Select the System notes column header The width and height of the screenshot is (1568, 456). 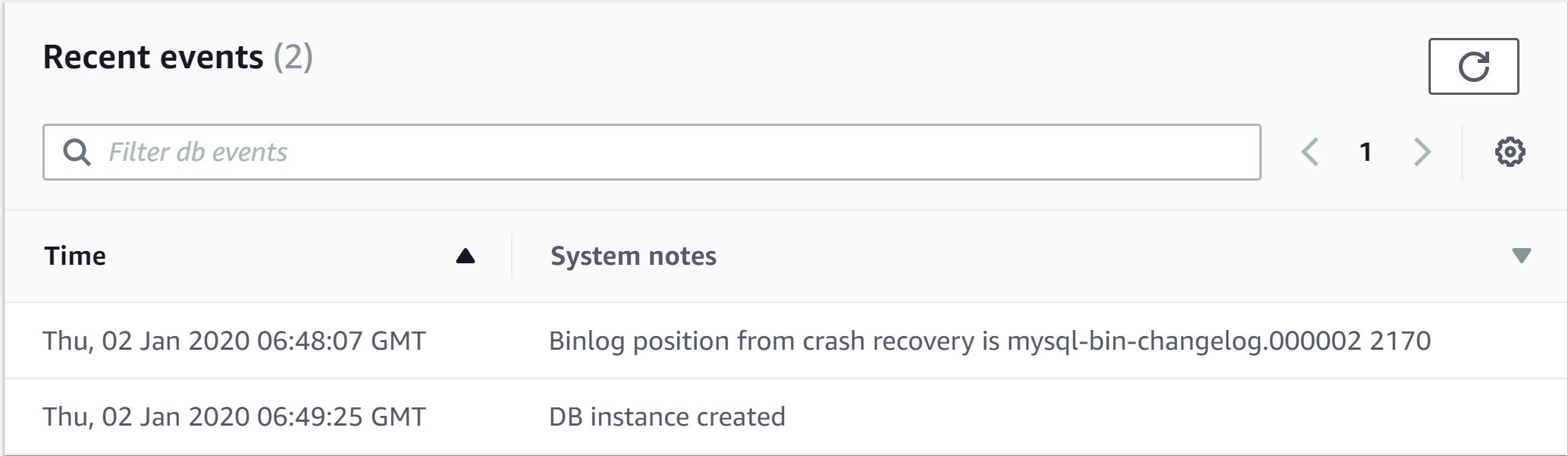pos(633,256)
